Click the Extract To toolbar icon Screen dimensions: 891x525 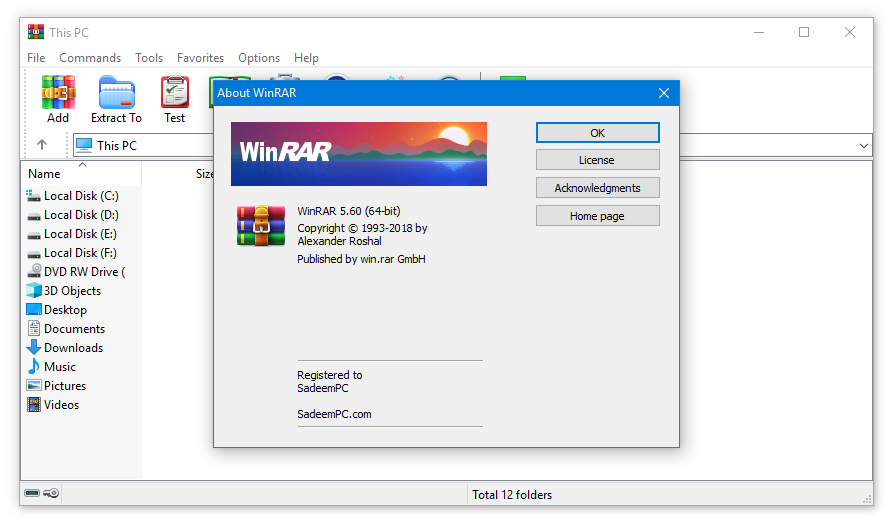click(x=116, y=98)
